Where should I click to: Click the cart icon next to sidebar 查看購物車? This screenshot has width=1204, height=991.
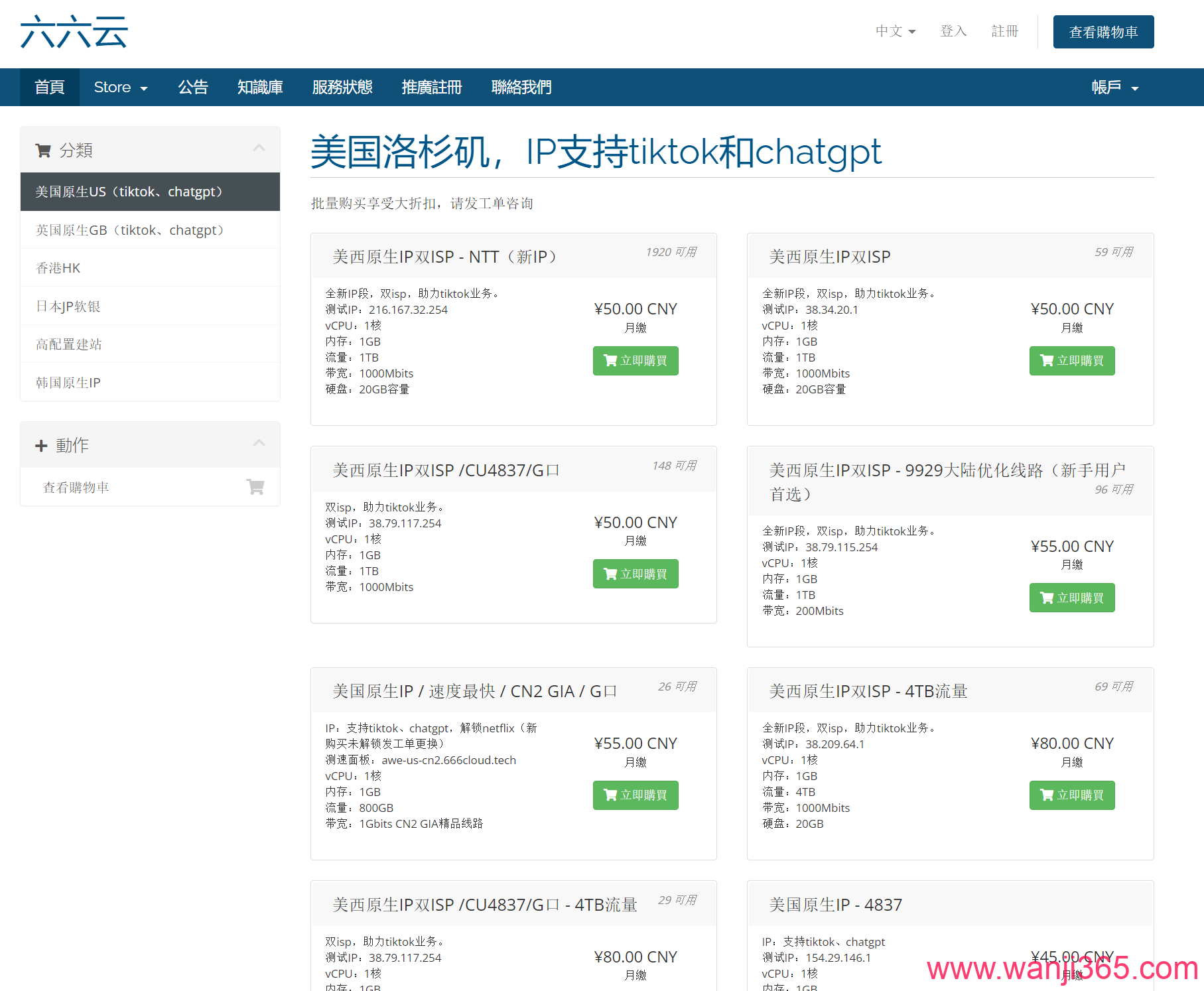click(256, 486)
